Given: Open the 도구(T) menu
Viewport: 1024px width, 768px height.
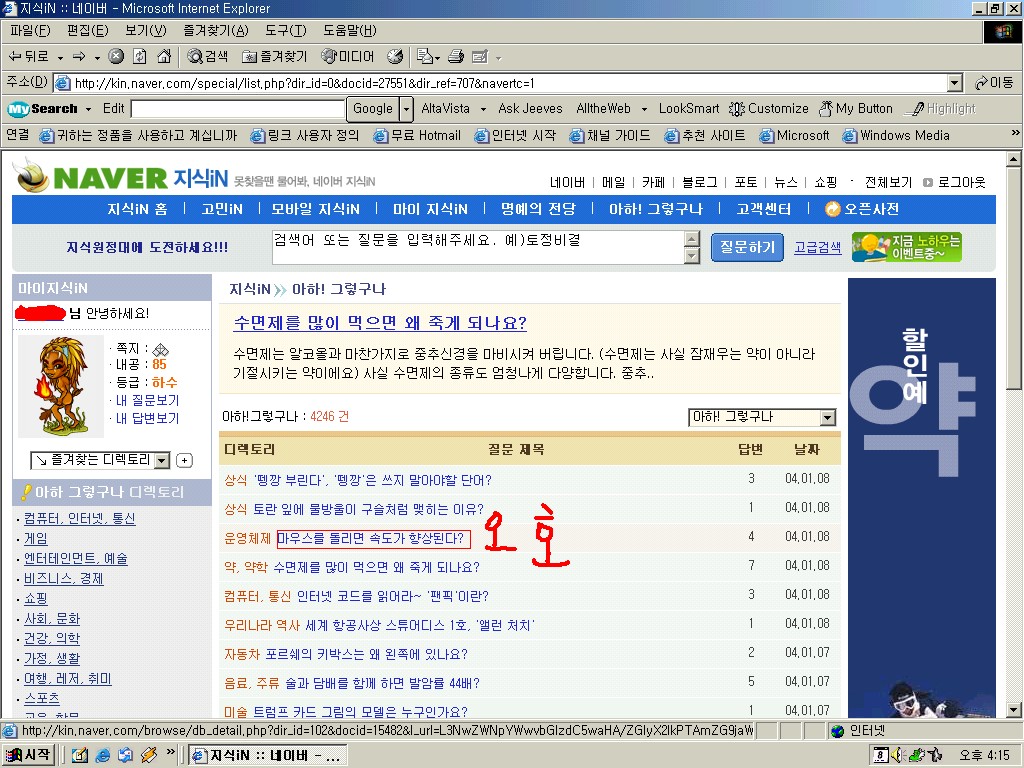Looking at the screenshot, I should [285, 31].
